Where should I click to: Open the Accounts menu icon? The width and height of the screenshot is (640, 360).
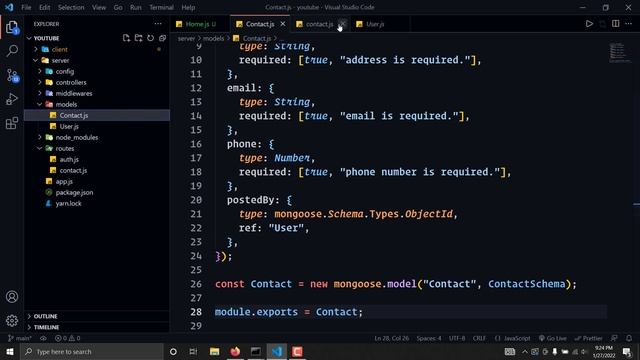coord(12,297)
